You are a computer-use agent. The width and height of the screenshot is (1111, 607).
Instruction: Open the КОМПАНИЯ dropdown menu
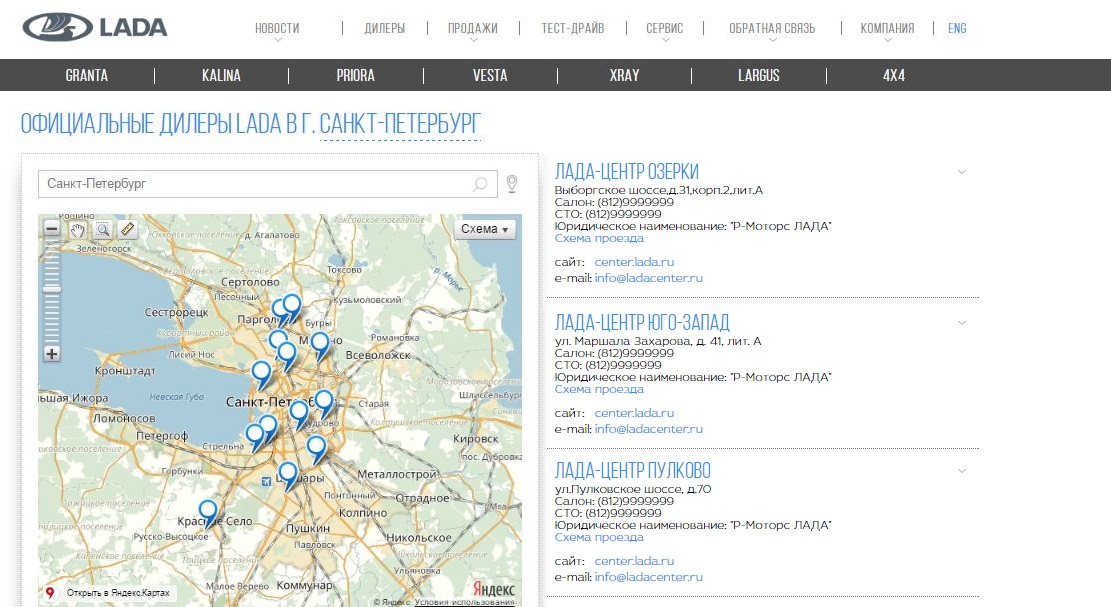point(887,29)
